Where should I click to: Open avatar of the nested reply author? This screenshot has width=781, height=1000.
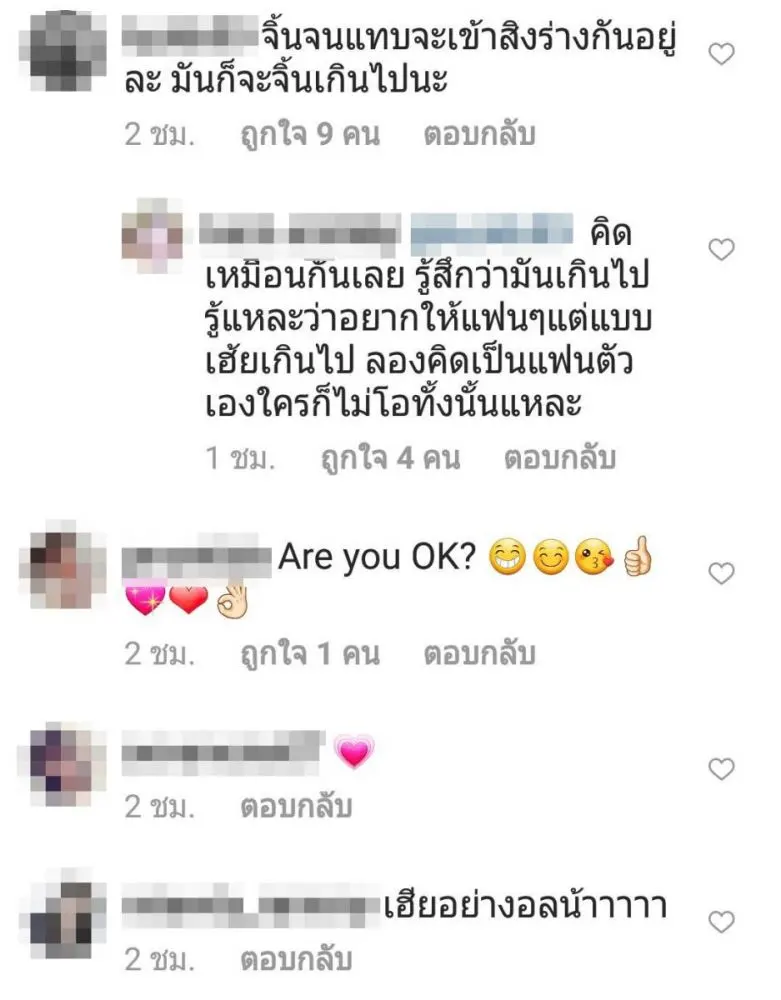coord(153,236)
